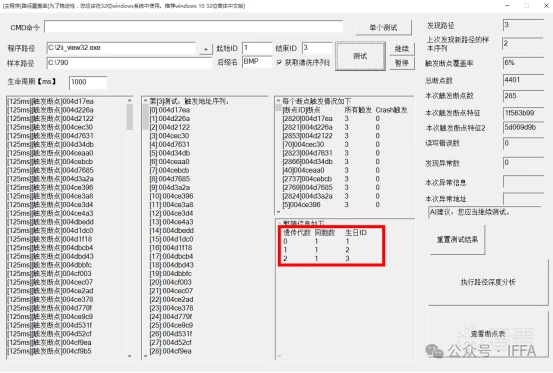This screenshot has width=553, height=373.
Task: Select sequence entry [5]:004d34db
Action: click(x=170, y=153)
